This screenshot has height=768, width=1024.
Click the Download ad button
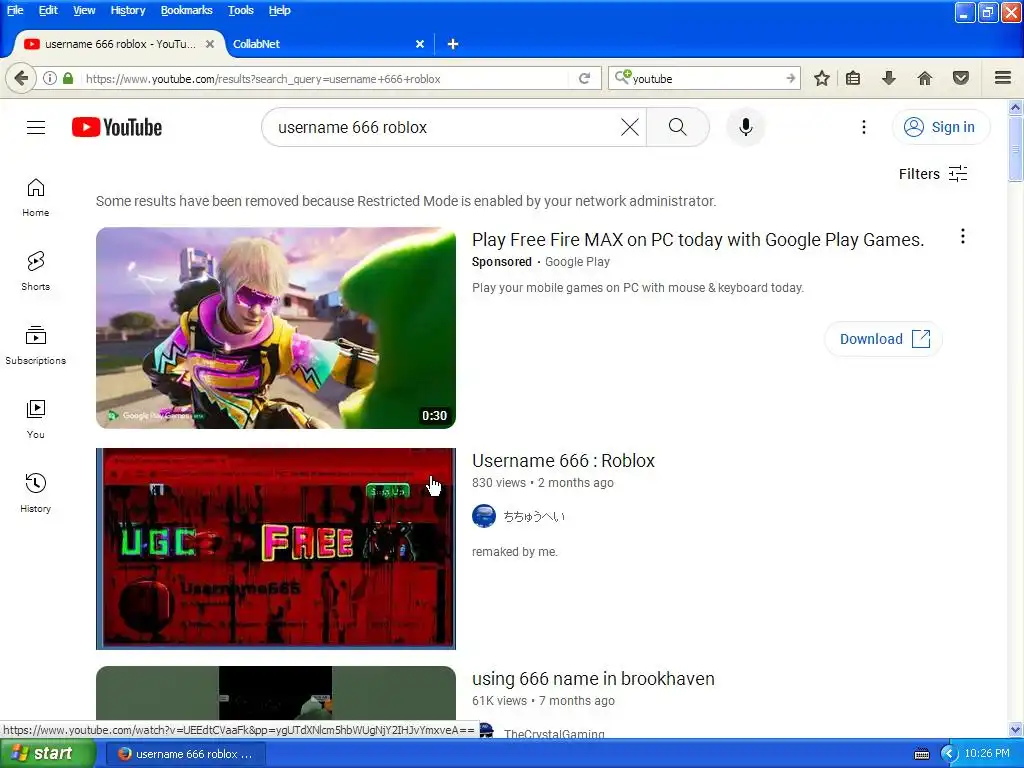pos(884,339)
